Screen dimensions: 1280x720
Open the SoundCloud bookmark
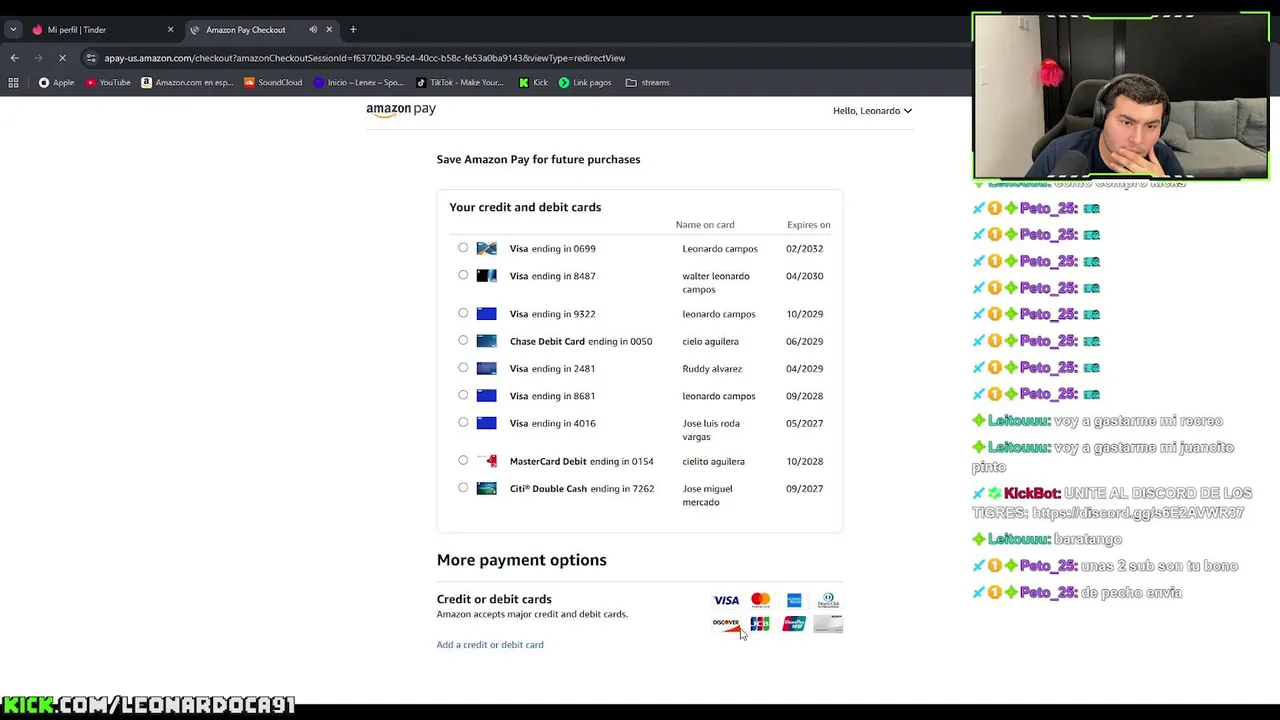tap(273, 83)
